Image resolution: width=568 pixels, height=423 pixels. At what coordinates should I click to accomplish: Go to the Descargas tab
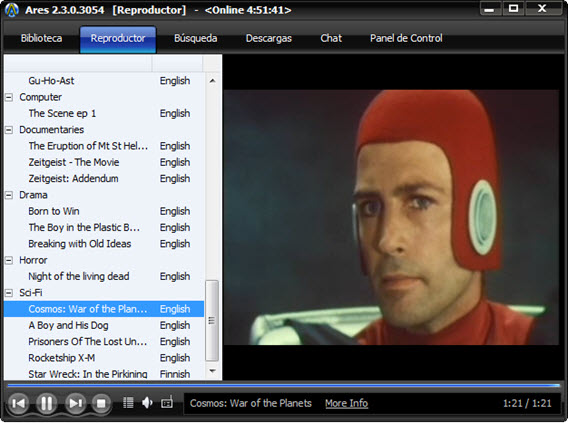click(x=269, y=38)
